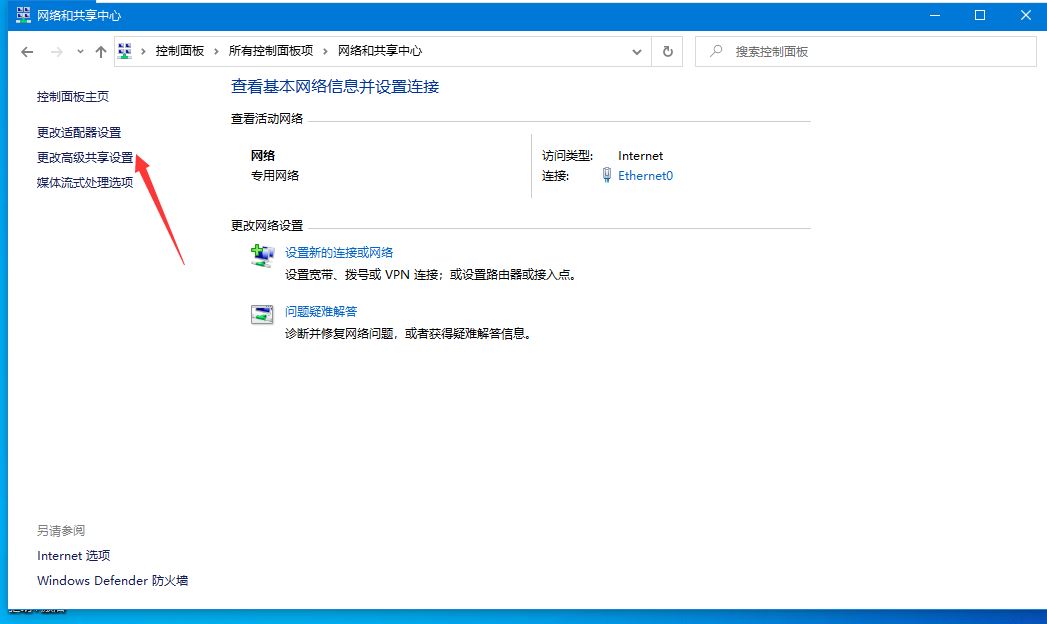
Task: Expand the recent locations chevron beside forward arrow
Action: (x=78, y=50)
